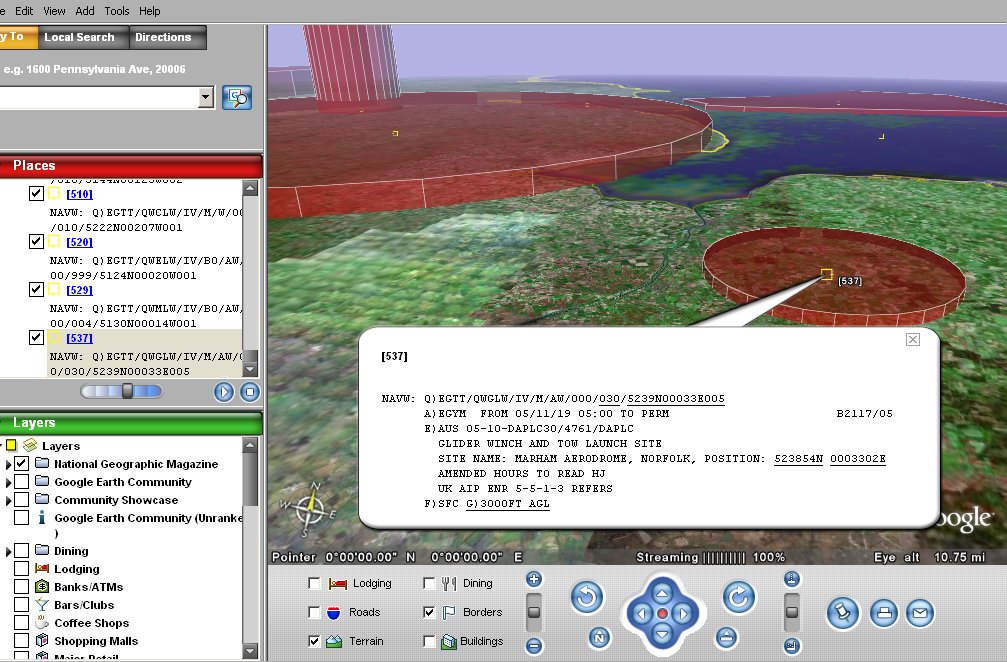Open the [520] placemark link

(79, 242)
